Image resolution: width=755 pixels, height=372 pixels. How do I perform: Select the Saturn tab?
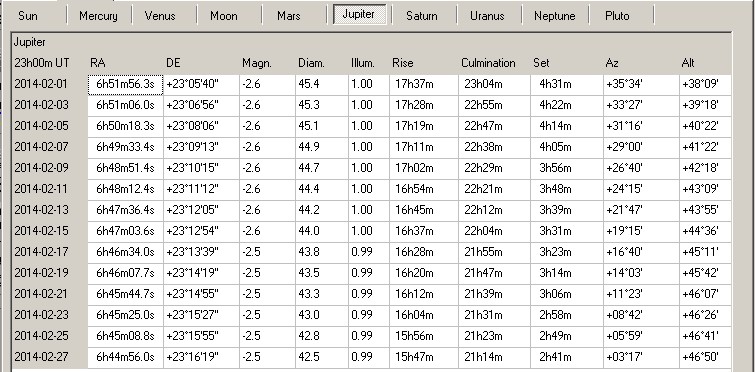click(x=422, y=15)
